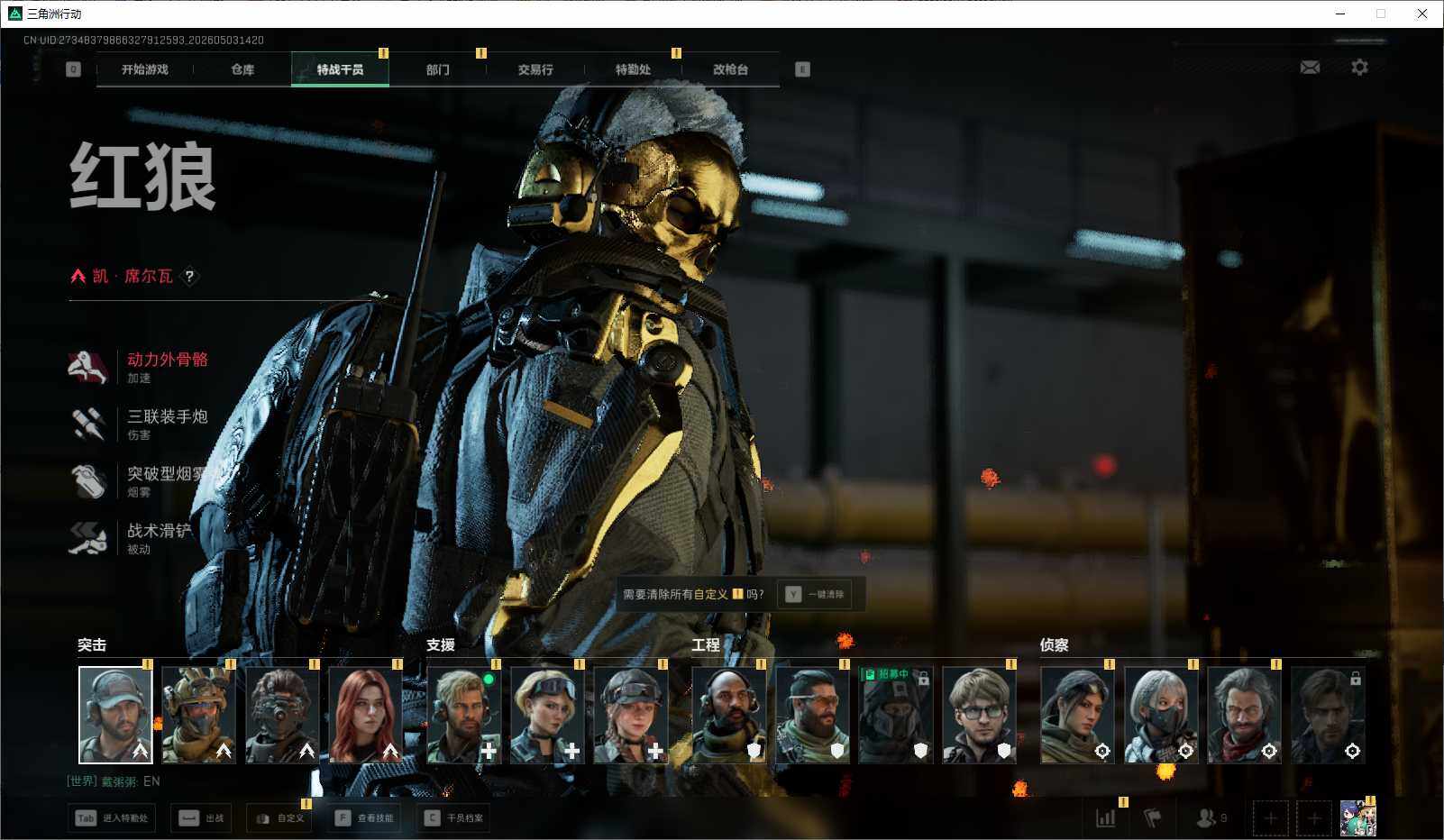Image resolution: width=1444 pixels, height=840 pixels.
Task: Select the masked silver-haired 侦察 operator
Action: 1161,715
